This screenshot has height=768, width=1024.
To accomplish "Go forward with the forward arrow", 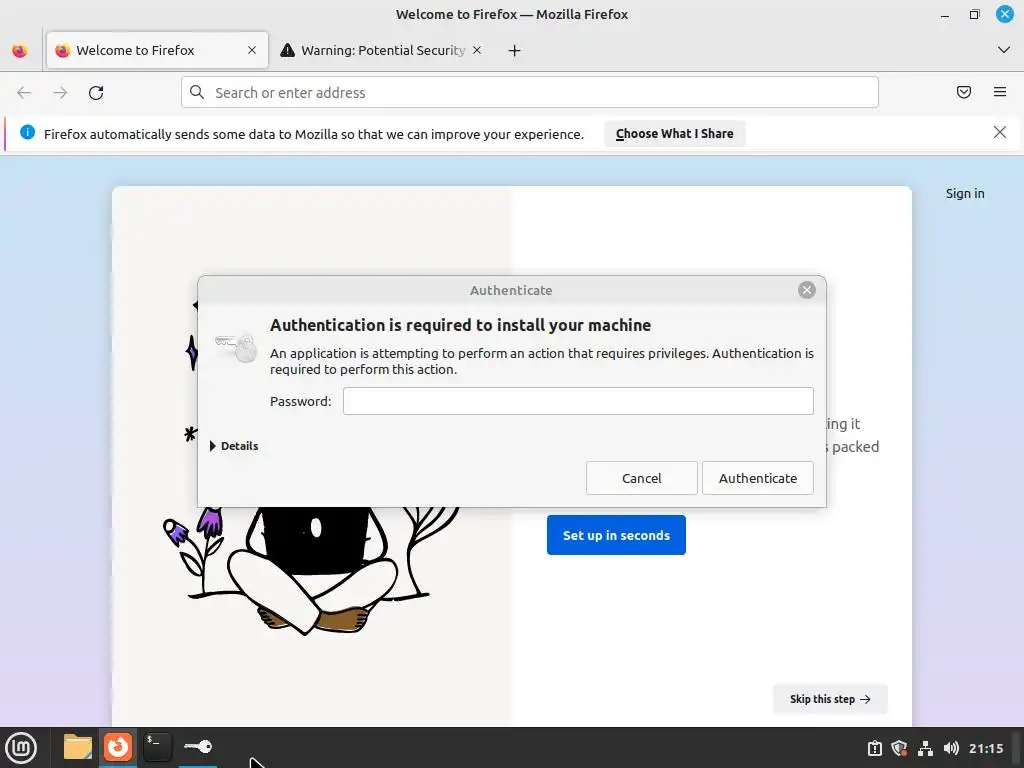I will [x=60, y=93].
